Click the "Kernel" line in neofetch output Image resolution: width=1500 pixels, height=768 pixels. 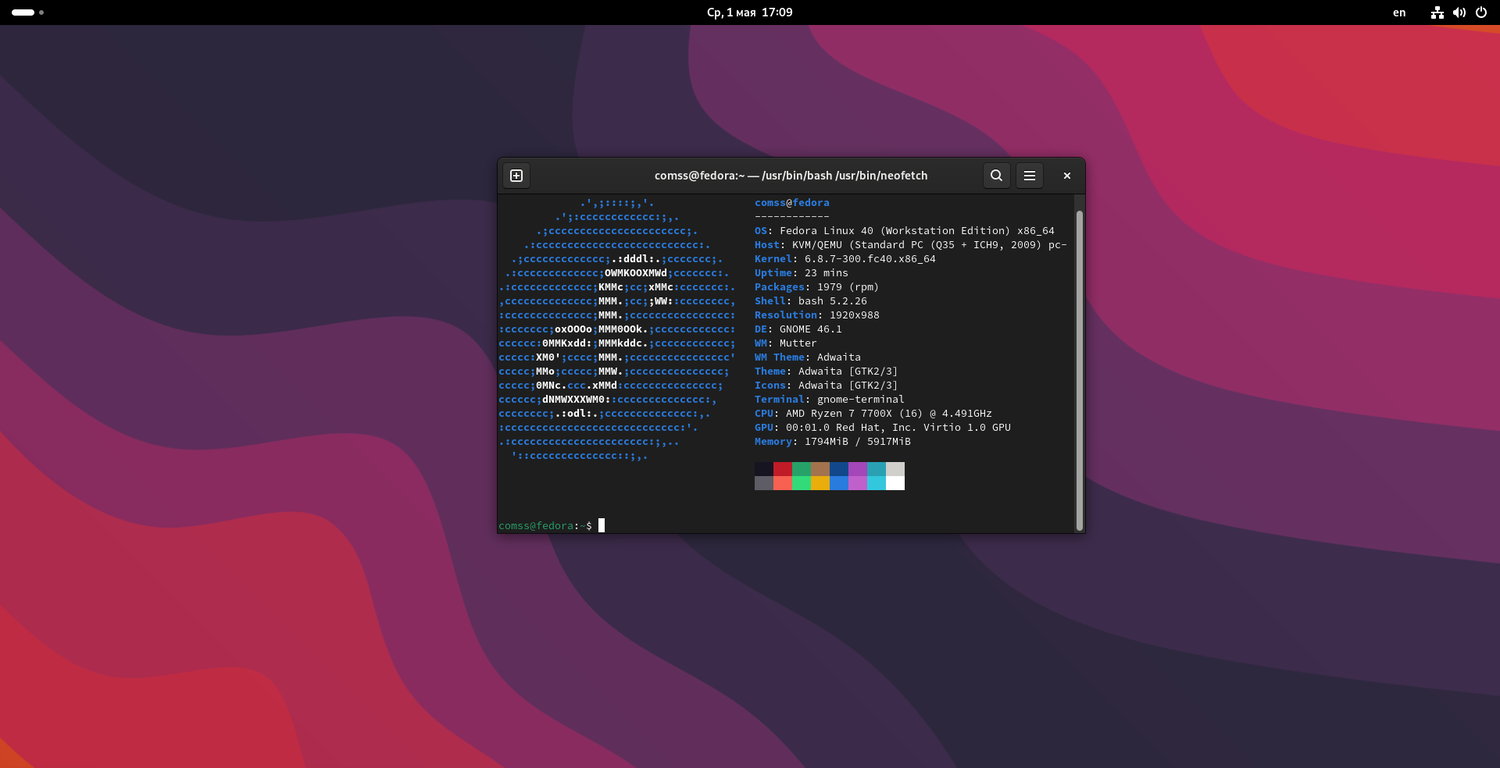click(845, 259)
